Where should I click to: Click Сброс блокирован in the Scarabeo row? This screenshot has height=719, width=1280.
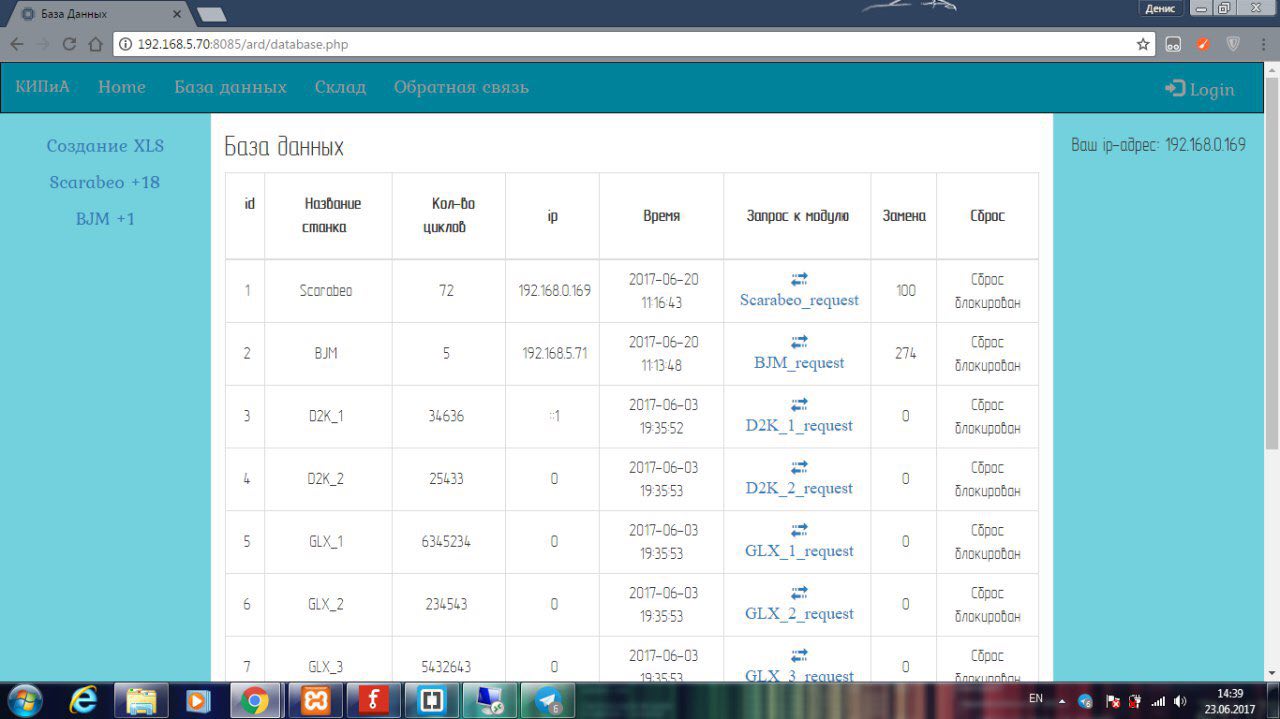click(987, 291)
